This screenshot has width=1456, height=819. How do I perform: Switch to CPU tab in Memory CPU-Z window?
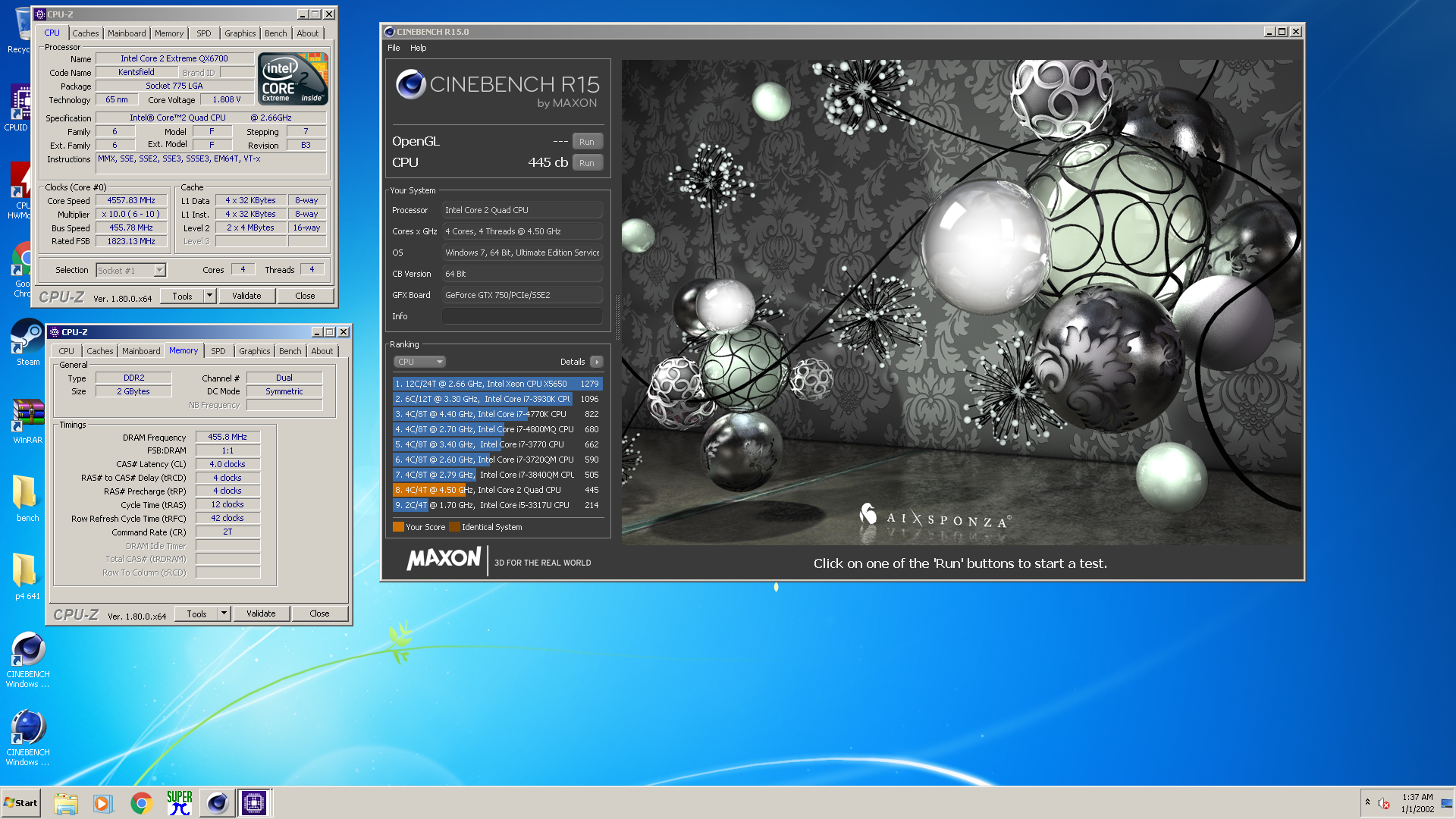[67, 351]
